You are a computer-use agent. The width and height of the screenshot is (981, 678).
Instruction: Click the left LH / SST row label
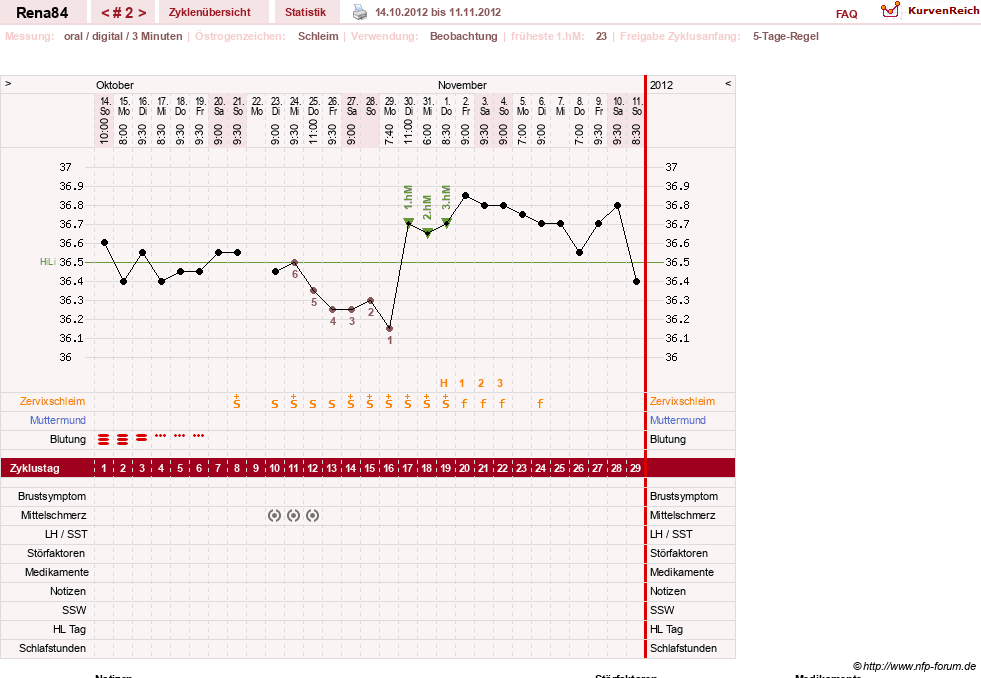(66, 534)
